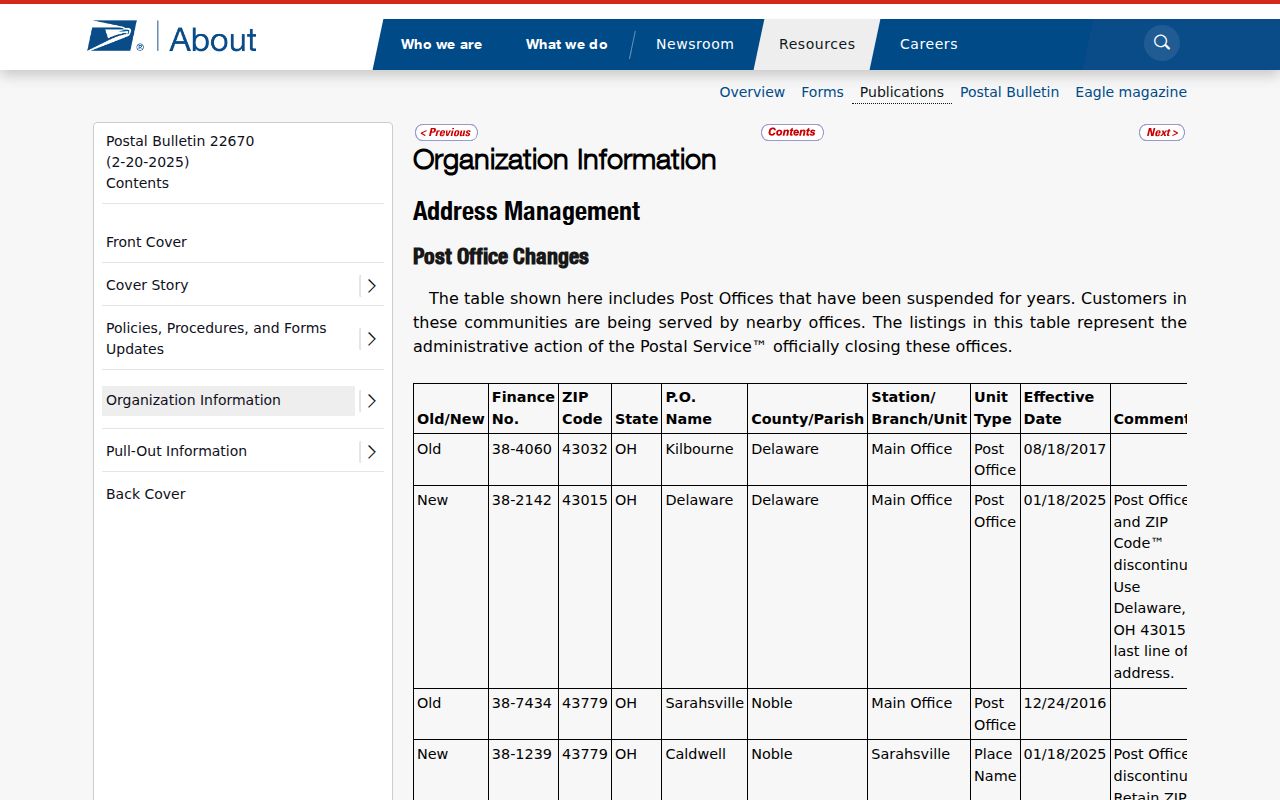Click the Caldwell P.O. name cell
This screenshot has height=800, width=1280.
704,770
